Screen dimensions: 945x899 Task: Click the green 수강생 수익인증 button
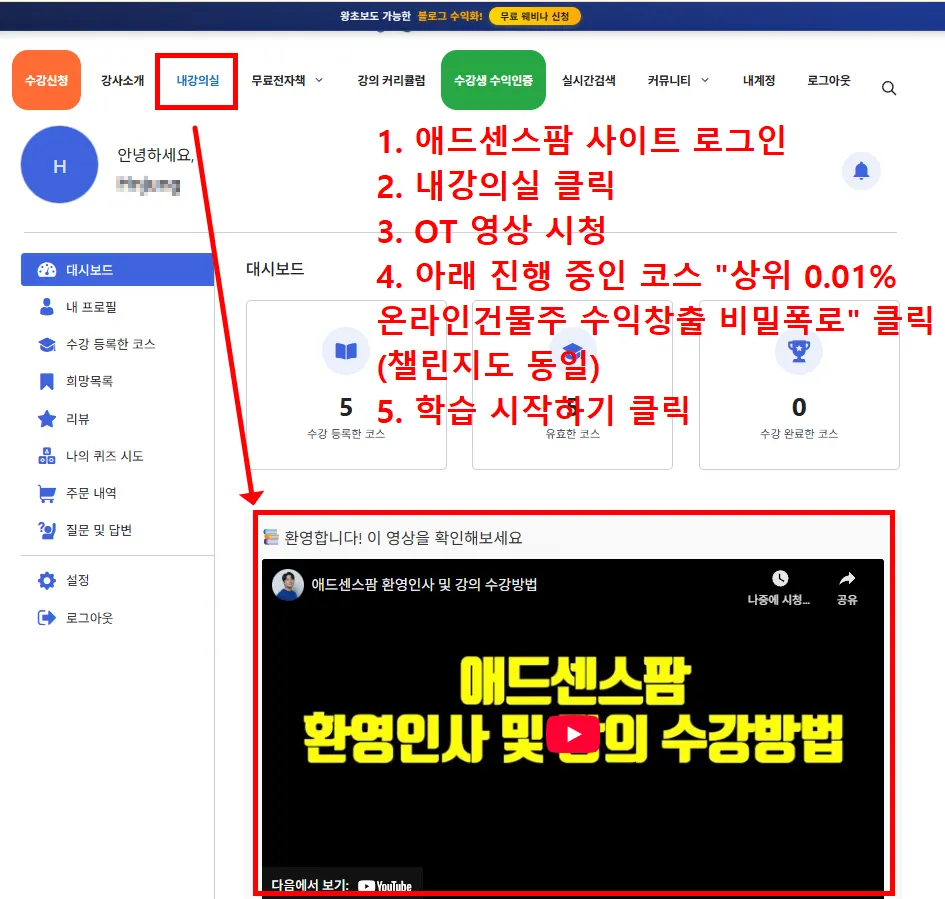(493, 80)
